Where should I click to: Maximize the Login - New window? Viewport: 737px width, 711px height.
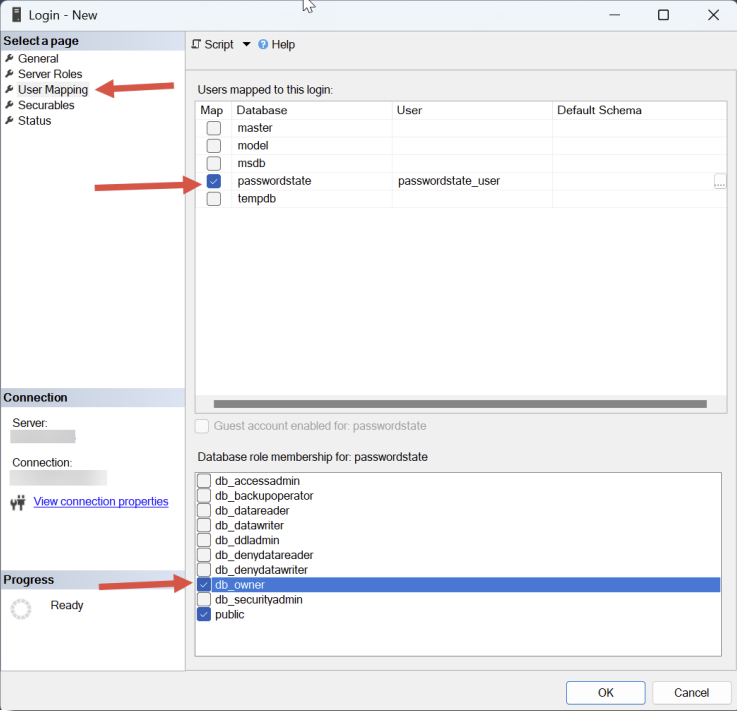pos(663,15)
